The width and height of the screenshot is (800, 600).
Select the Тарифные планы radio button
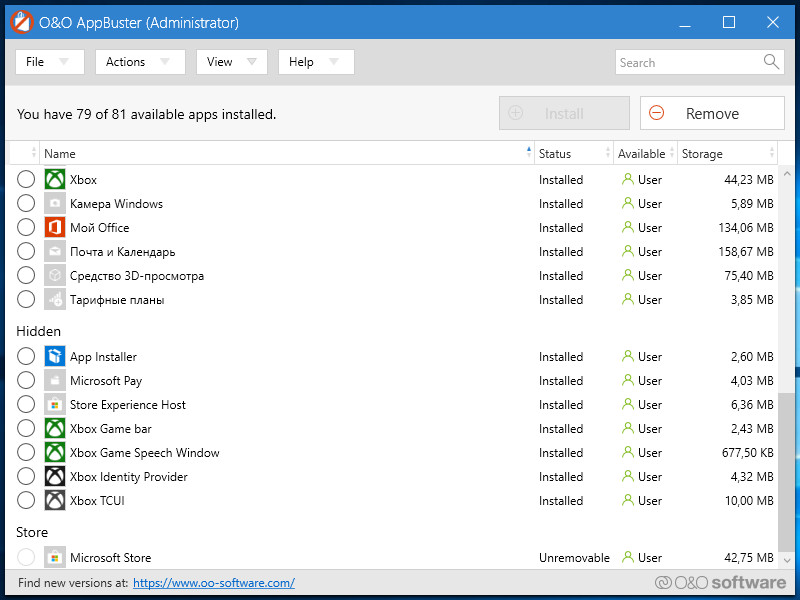coord(26,299)
